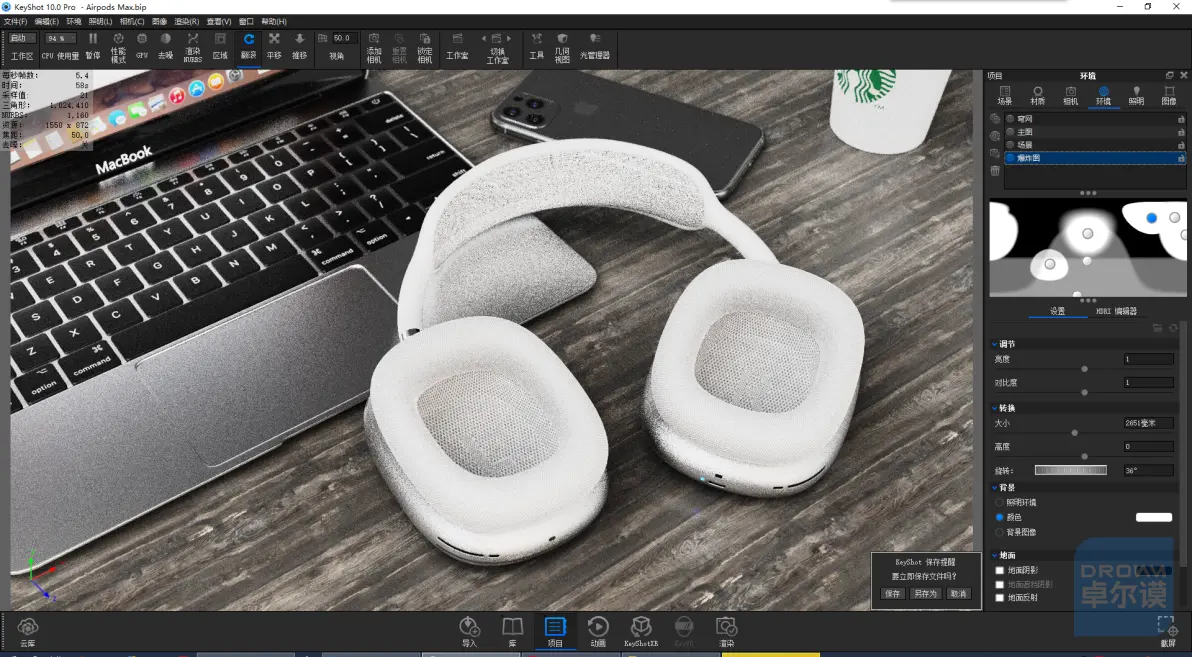1192x657 pixels.
Task: Open the white background color swatch
Action: pos(1153,517)
